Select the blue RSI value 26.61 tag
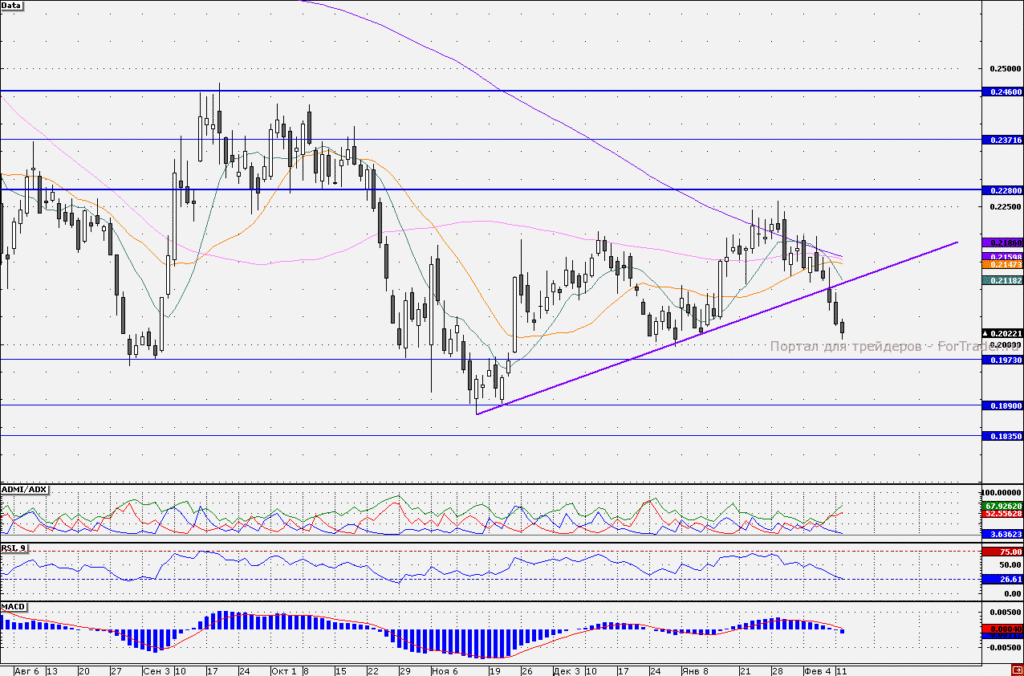The height and width of the screenshot is (676, 1024). pyautogui.click(x=1002, y=579)
